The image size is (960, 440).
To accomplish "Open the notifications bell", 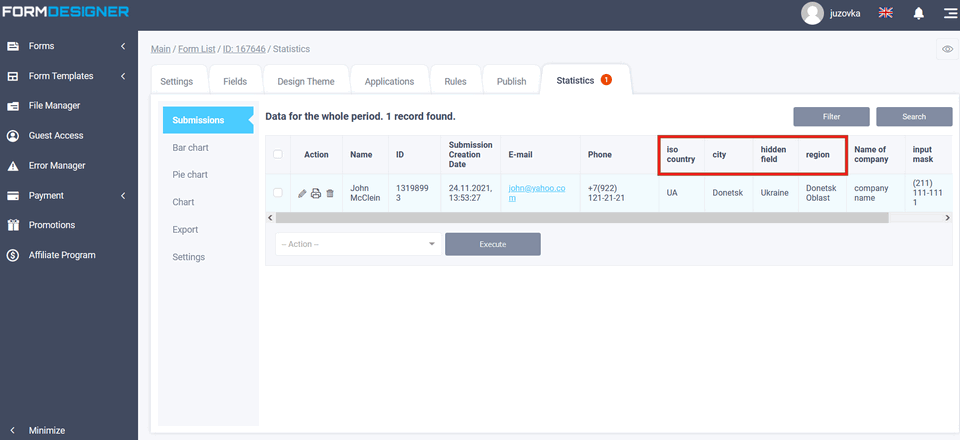I will pos(918,13).
